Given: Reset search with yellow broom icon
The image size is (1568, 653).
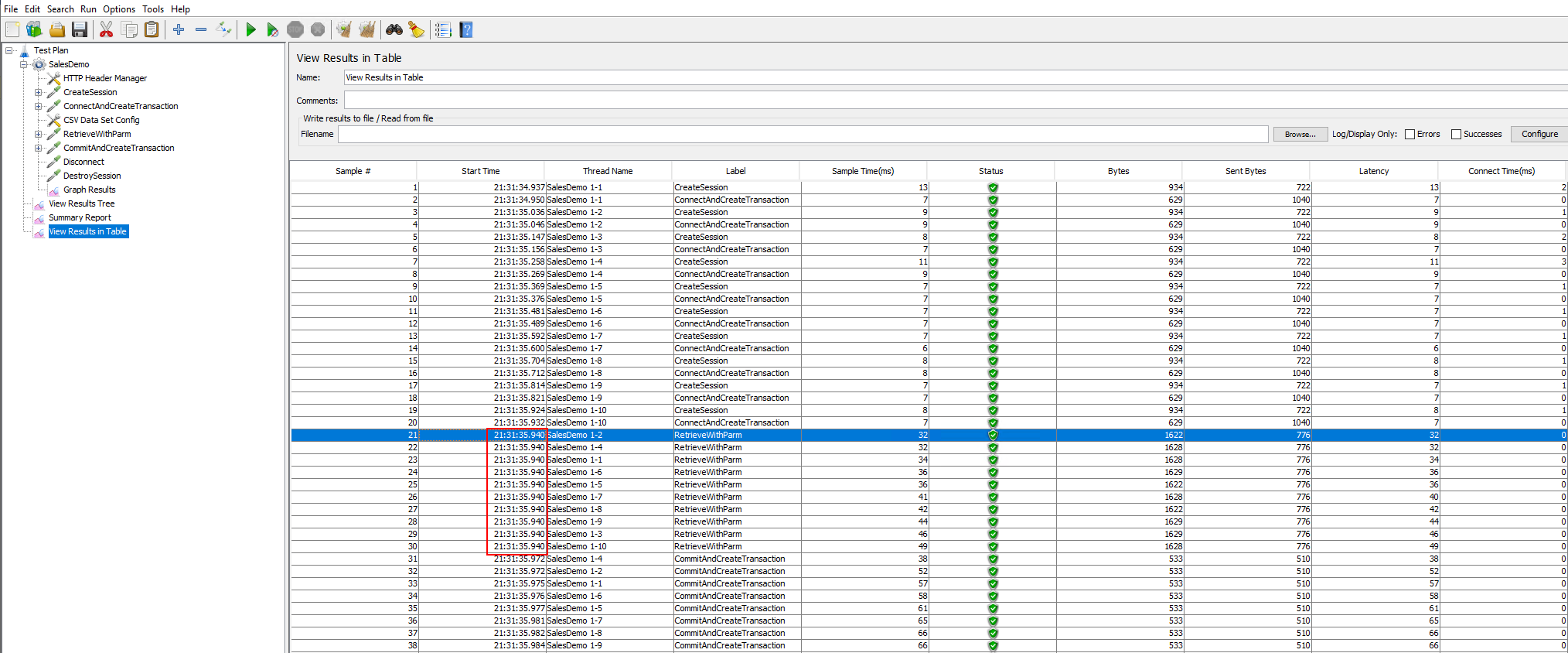Looking at the screenshot, I should (417, 29).
